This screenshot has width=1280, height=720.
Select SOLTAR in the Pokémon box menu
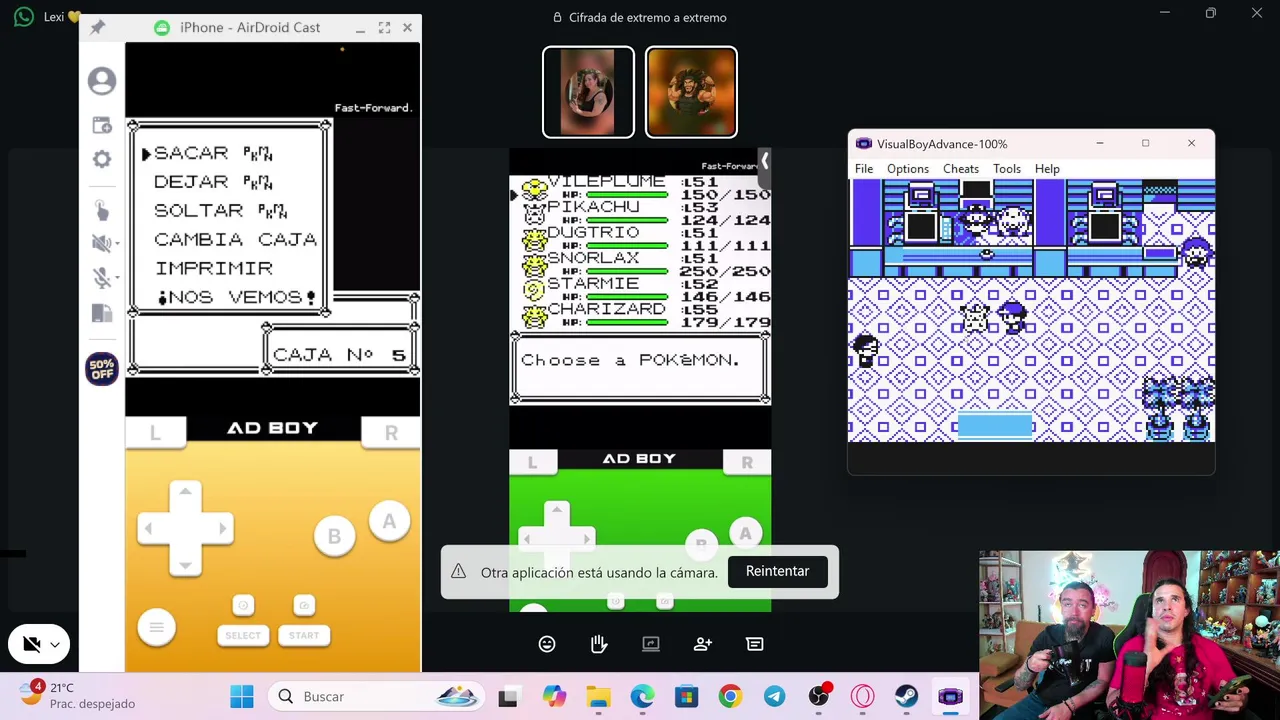(220, 211)
